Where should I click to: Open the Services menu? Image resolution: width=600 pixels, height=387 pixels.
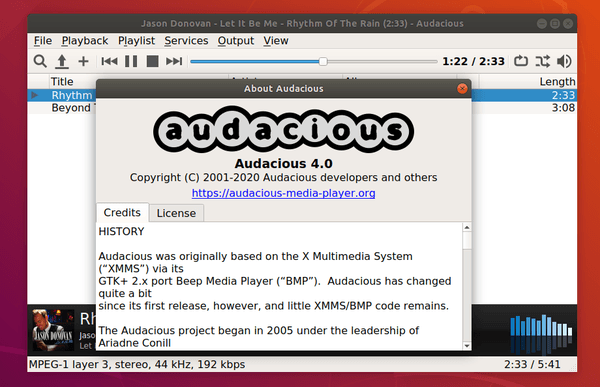pos(186,41)
